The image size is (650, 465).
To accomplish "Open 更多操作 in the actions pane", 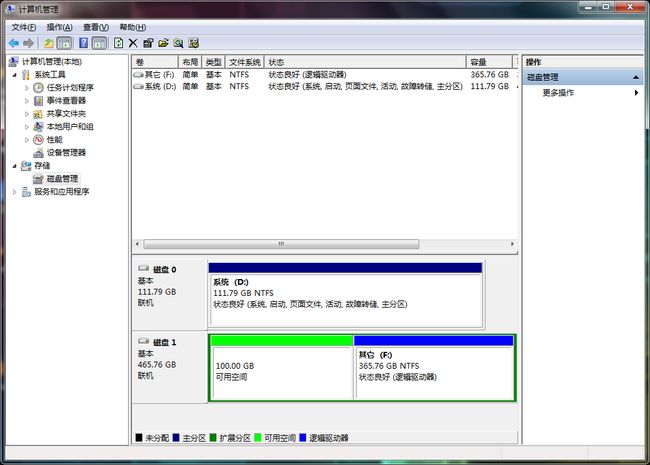I will tap(558, 93).
